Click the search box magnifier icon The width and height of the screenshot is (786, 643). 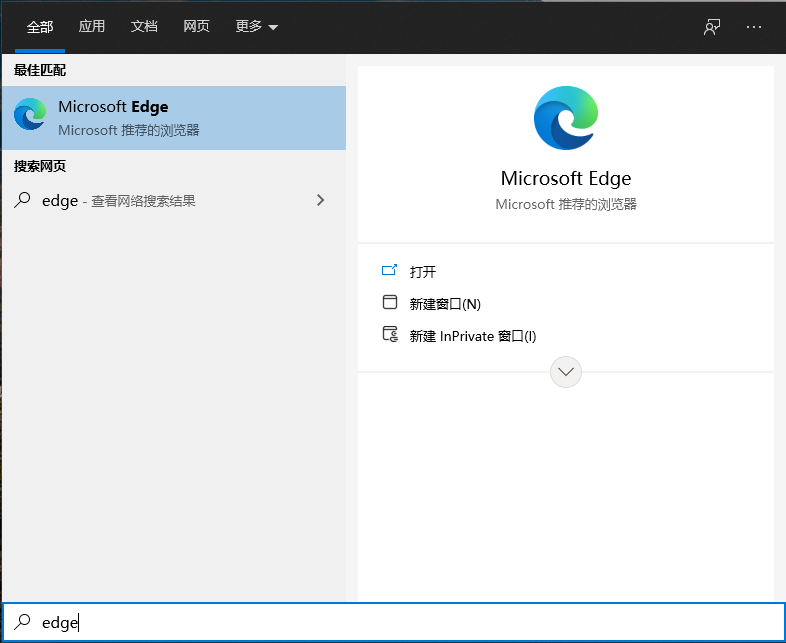coord(22,622)
